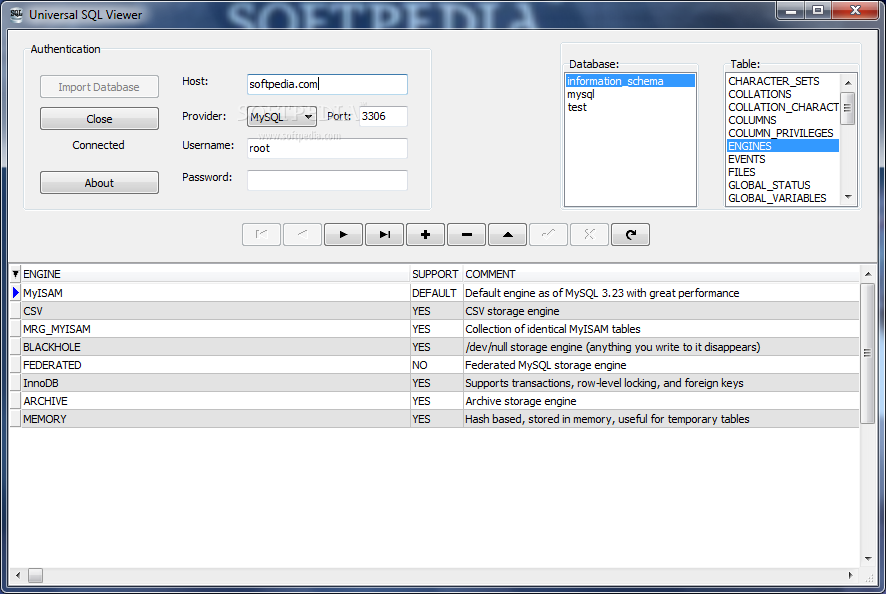Click grid horizontal scrollbar right arrow
This screenshot has width=886, height=594.
click(850, 575)
